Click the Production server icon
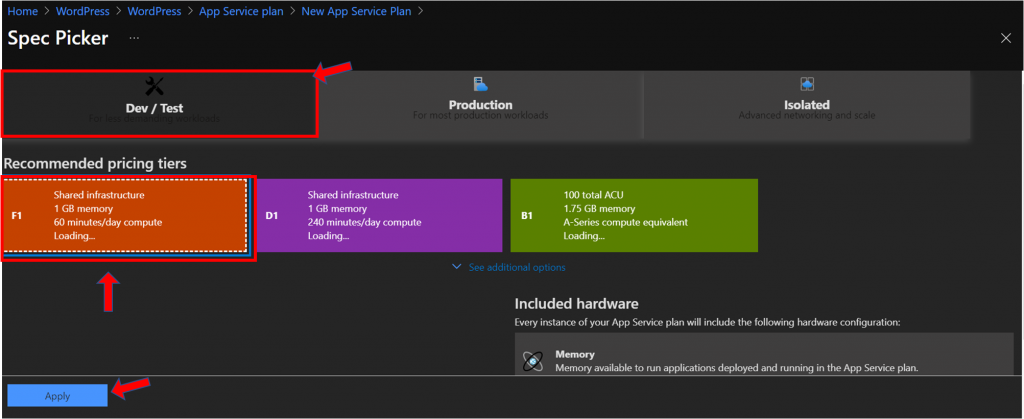Viewport: 1024px width, 419px height. [481, 84]
